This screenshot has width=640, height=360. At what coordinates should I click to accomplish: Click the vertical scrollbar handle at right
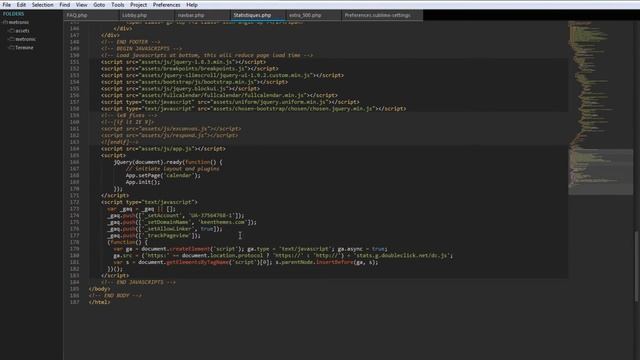pyautogui.click(x=636, y=266)
